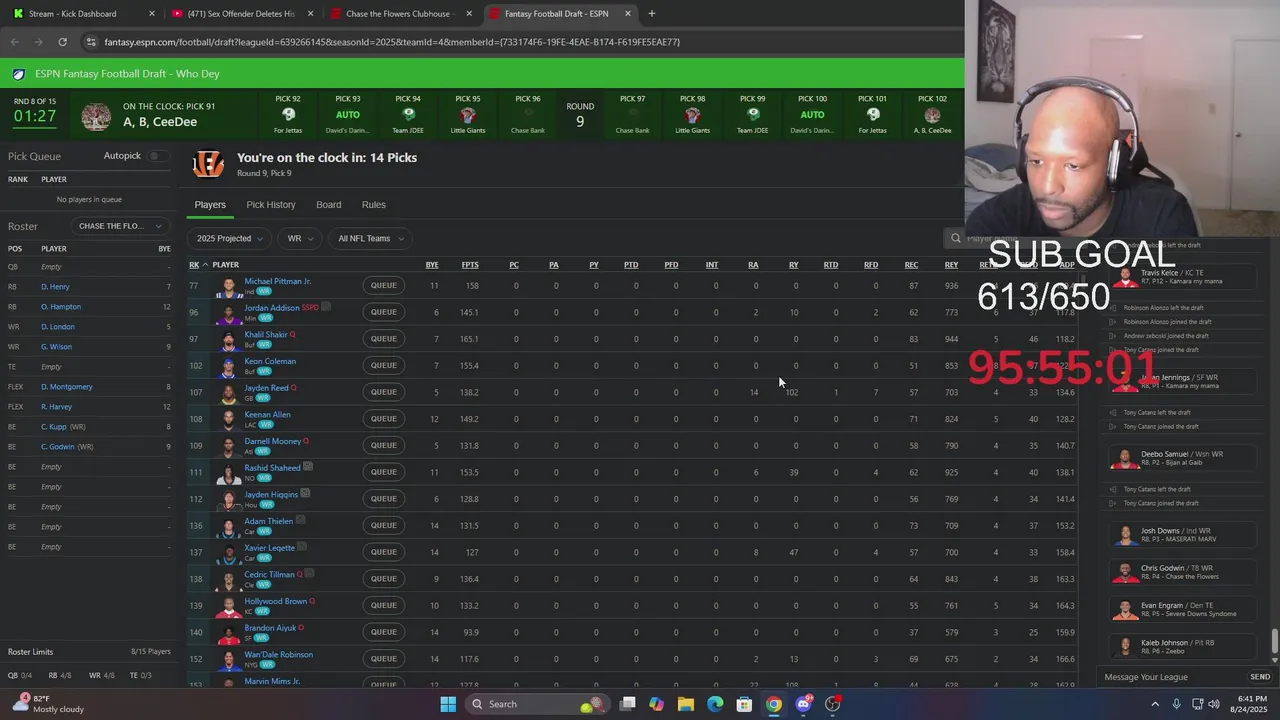Sort by the FPTS column header

469,265
